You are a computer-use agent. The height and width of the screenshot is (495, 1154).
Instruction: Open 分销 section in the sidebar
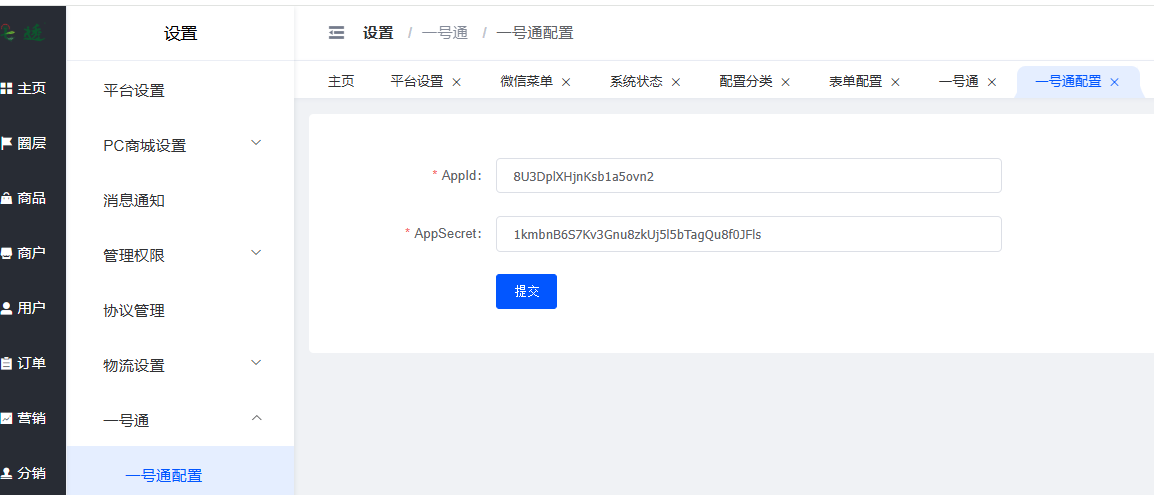[x=24, y=473]
